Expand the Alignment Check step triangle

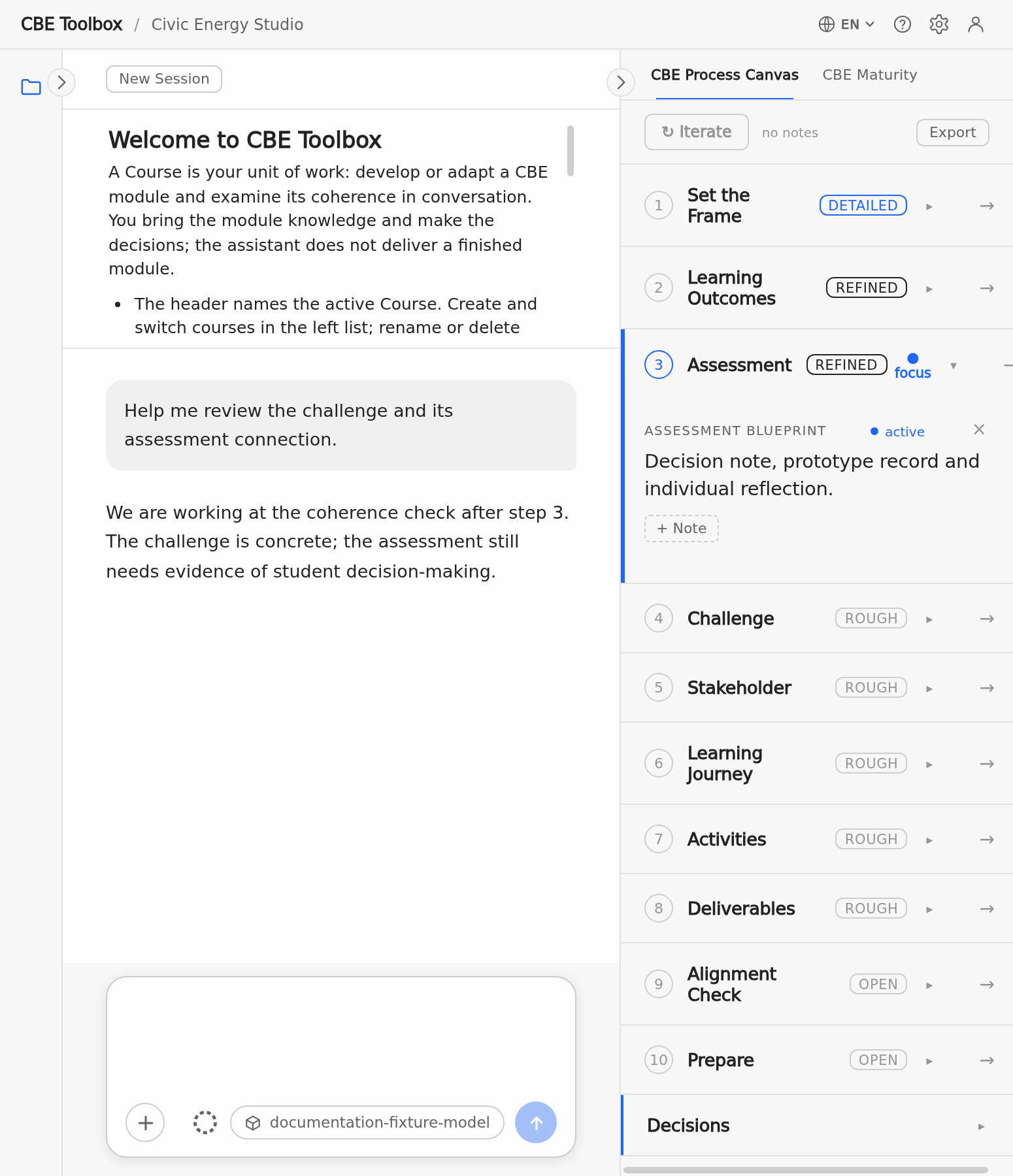(929, 985)
